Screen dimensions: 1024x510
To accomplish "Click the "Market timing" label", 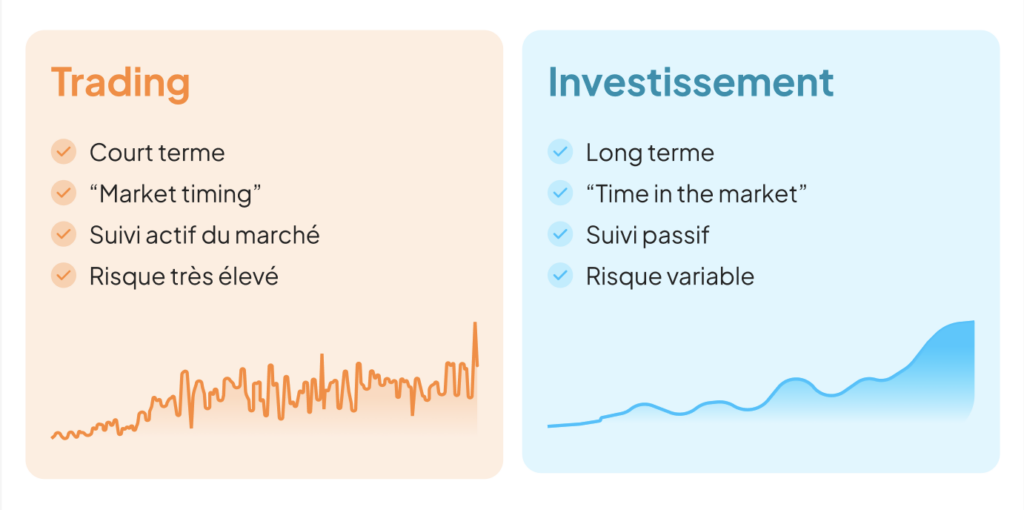I will (176, 194).
